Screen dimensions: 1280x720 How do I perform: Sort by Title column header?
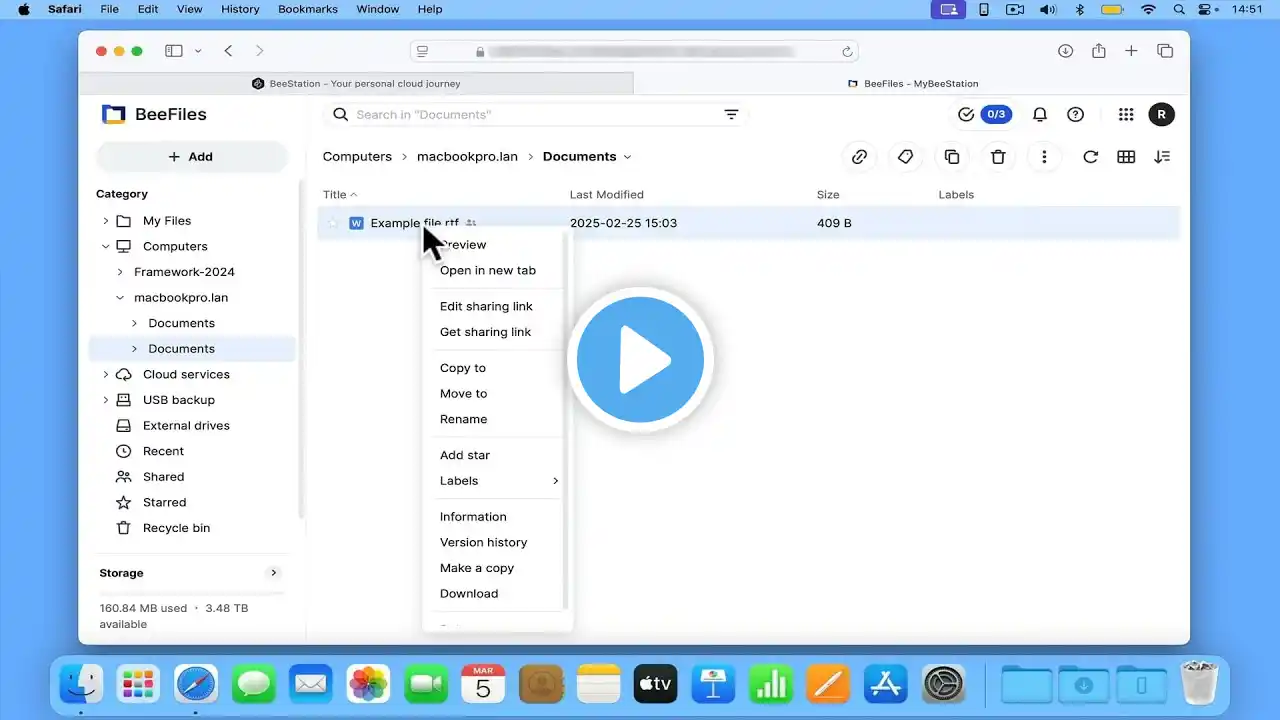click(340, 195)
